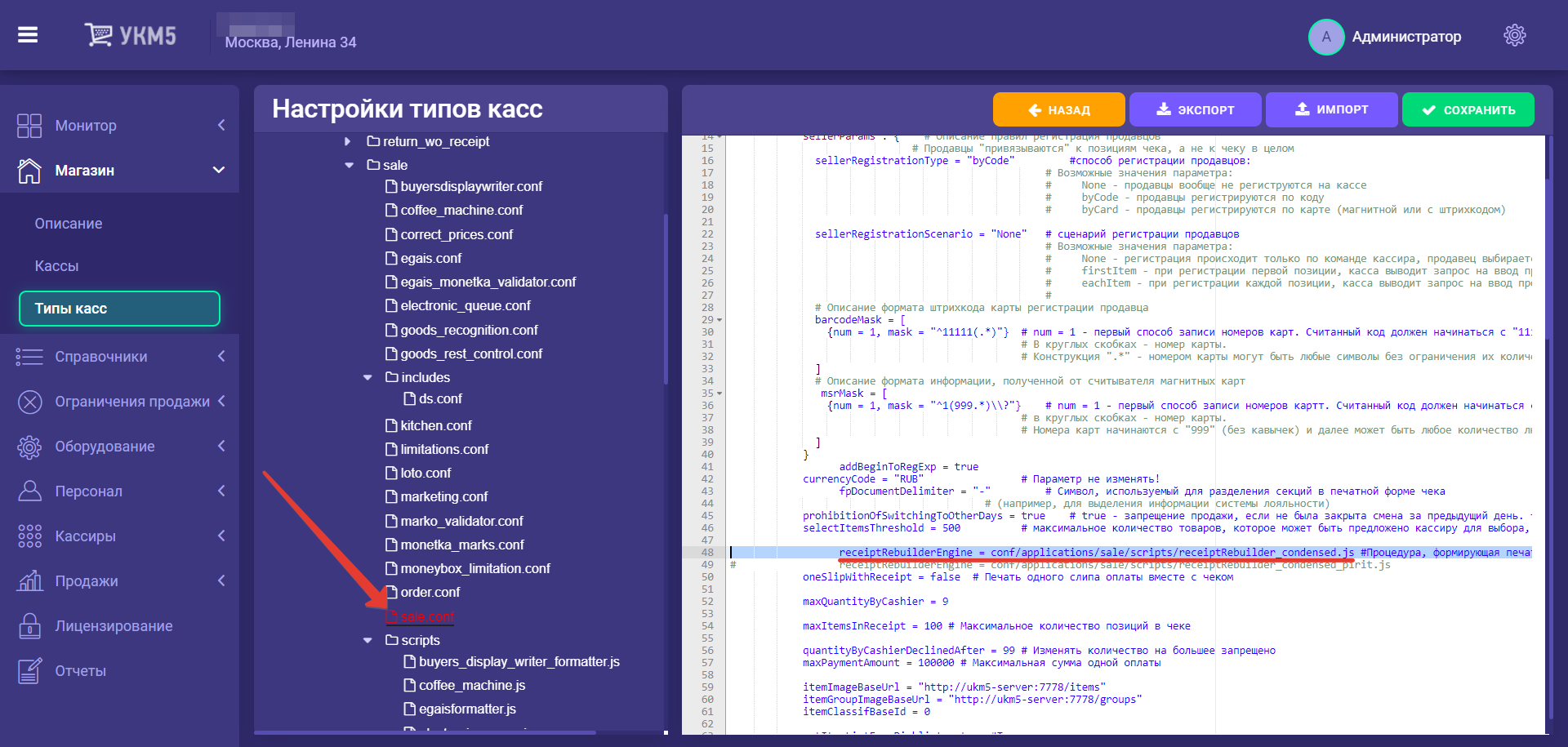Click the file tree horizontal scrollbar
The image size is (1568, 747).
tap(425, 732)
